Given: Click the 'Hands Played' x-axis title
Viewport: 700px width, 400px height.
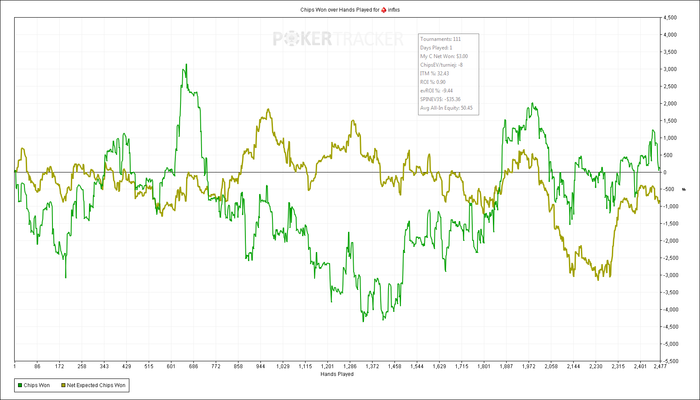Looking at the screenshot, I should [337, 374].
